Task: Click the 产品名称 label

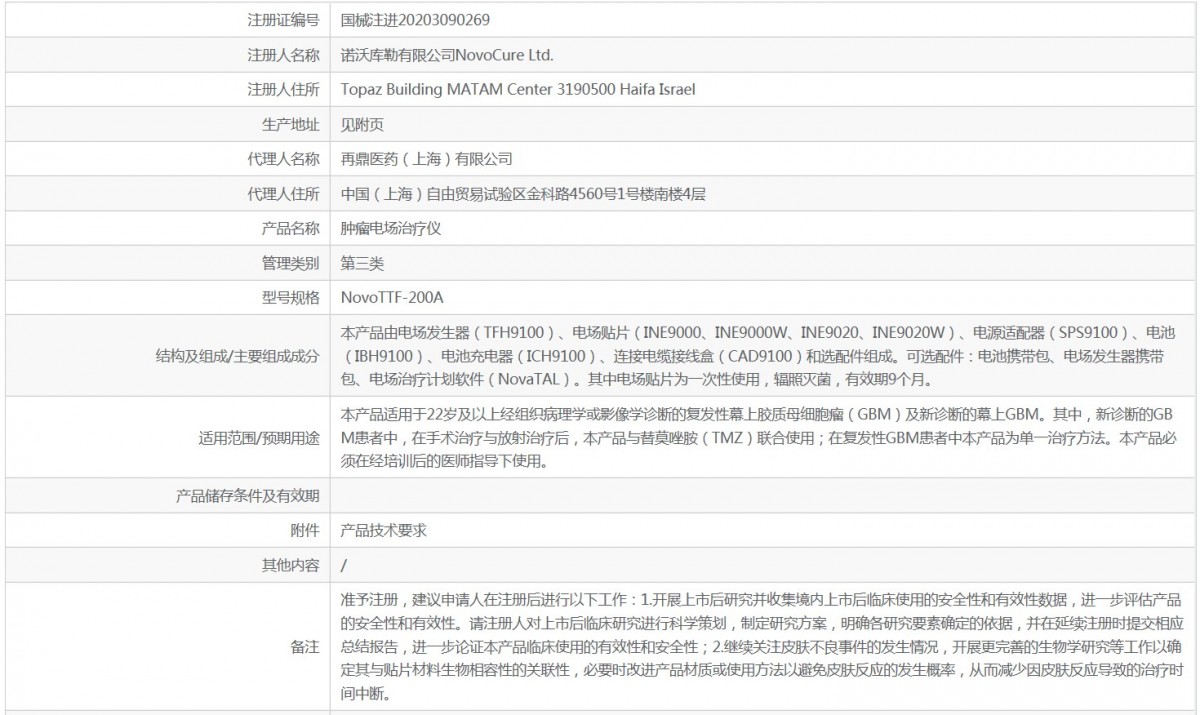Action: click(290, 228)
